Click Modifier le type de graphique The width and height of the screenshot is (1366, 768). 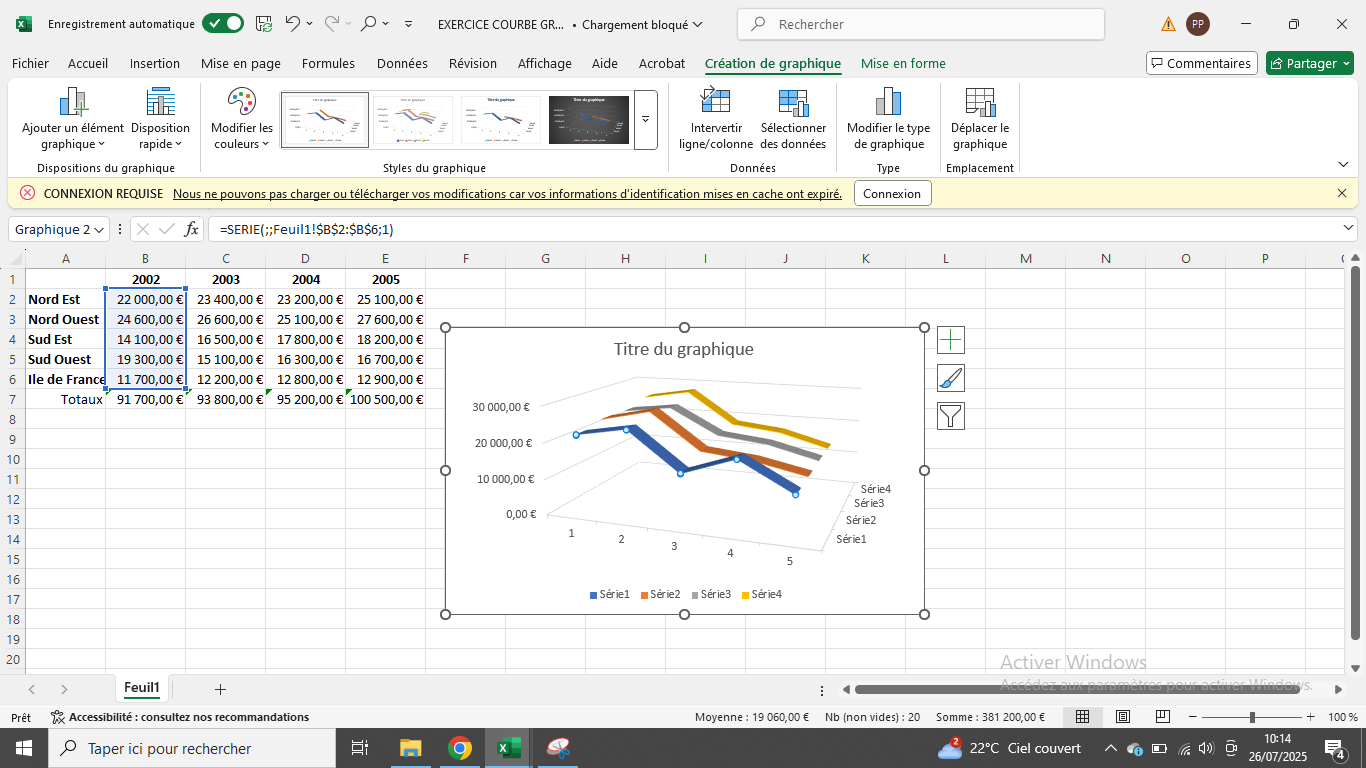pos(888,118)
